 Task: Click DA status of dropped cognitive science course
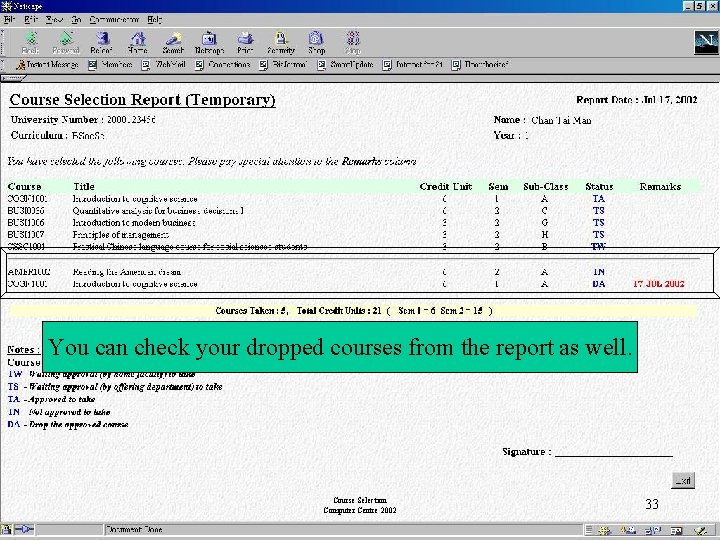(598, 284)
